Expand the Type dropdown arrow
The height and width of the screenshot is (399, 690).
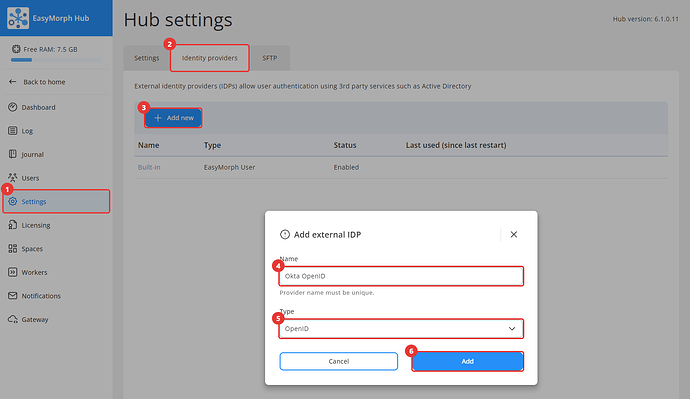coord(512,329)
